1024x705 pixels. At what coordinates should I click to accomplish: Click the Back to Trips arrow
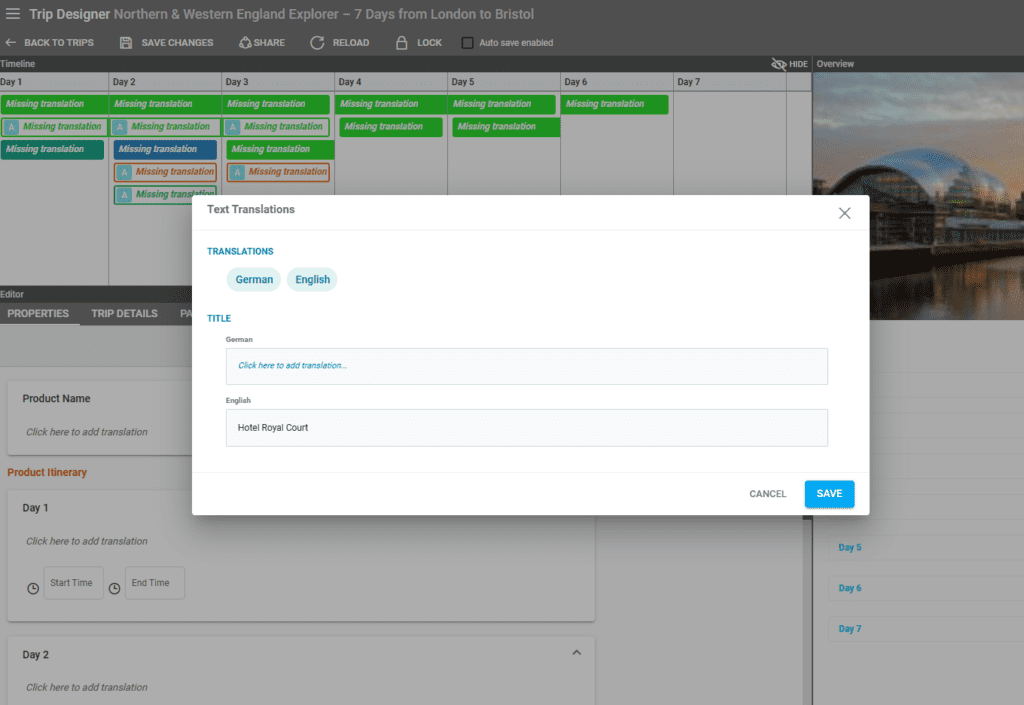pyautogui.click(x=11, y=43)
